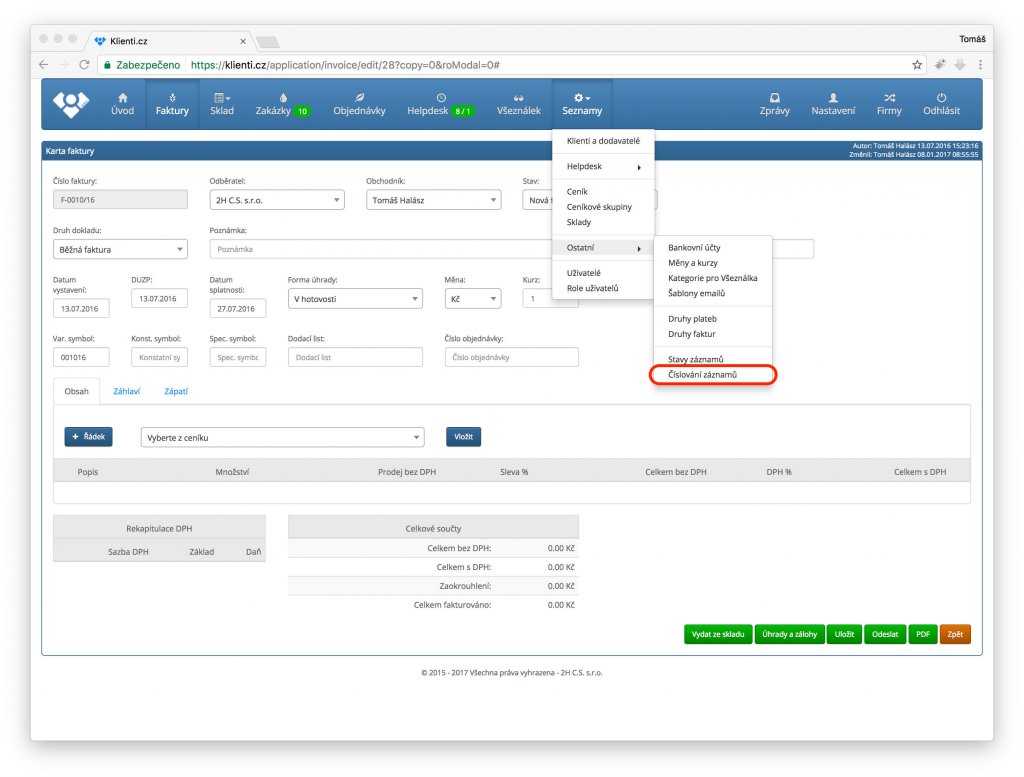The image size is (1024, 777).
Task: Open Objednávky leaf icon section
Action: pos(359,104)
